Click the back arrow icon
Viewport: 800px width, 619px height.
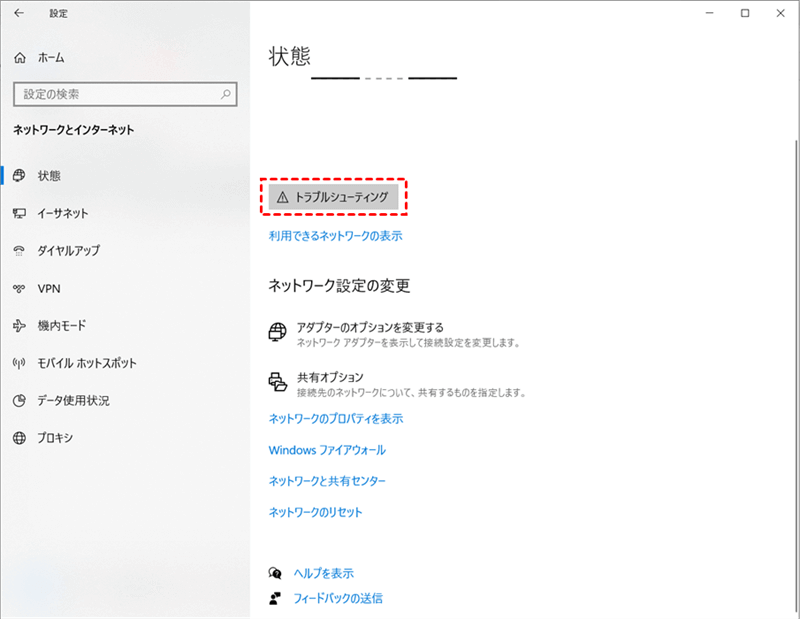click(18, 14)
